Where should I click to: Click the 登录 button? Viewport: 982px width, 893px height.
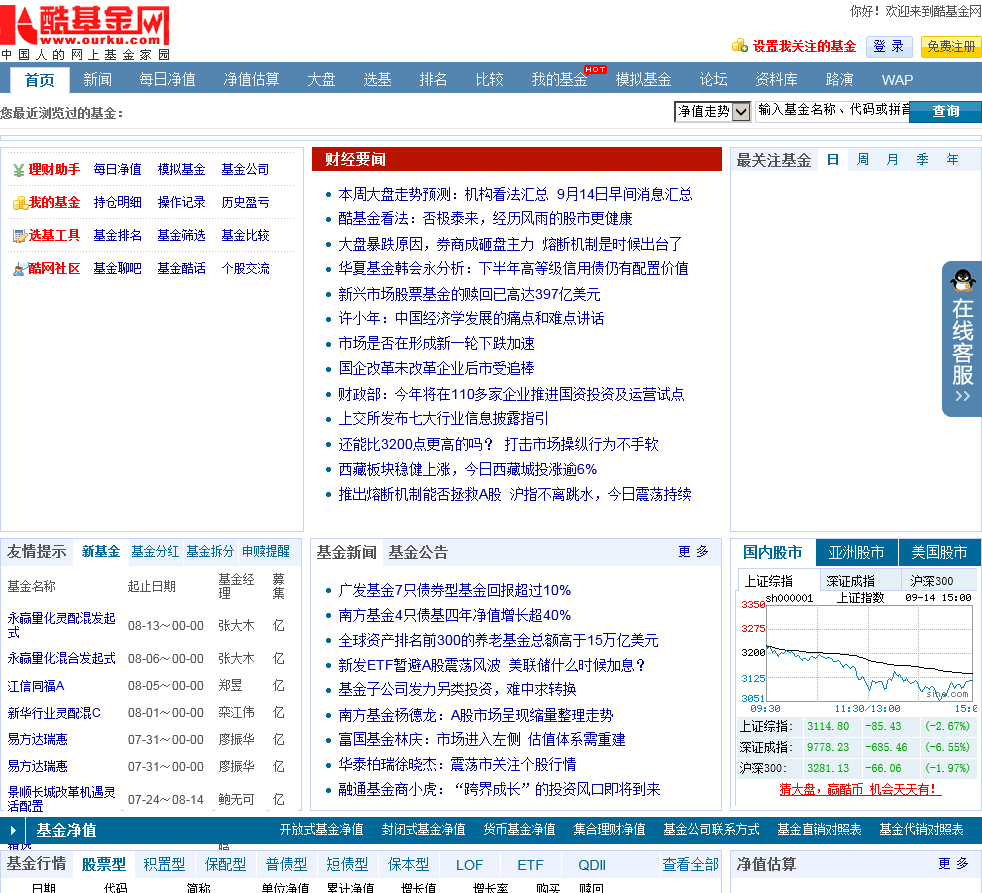click(888, 46)
